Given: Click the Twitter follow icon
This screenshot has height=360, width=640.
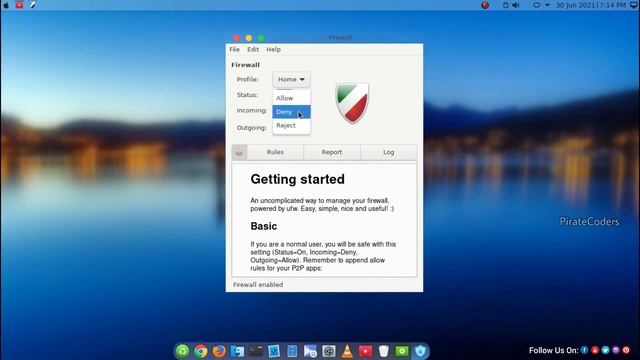Looking at the screenshot, I should pyautogui.click(x=605, y=350).
